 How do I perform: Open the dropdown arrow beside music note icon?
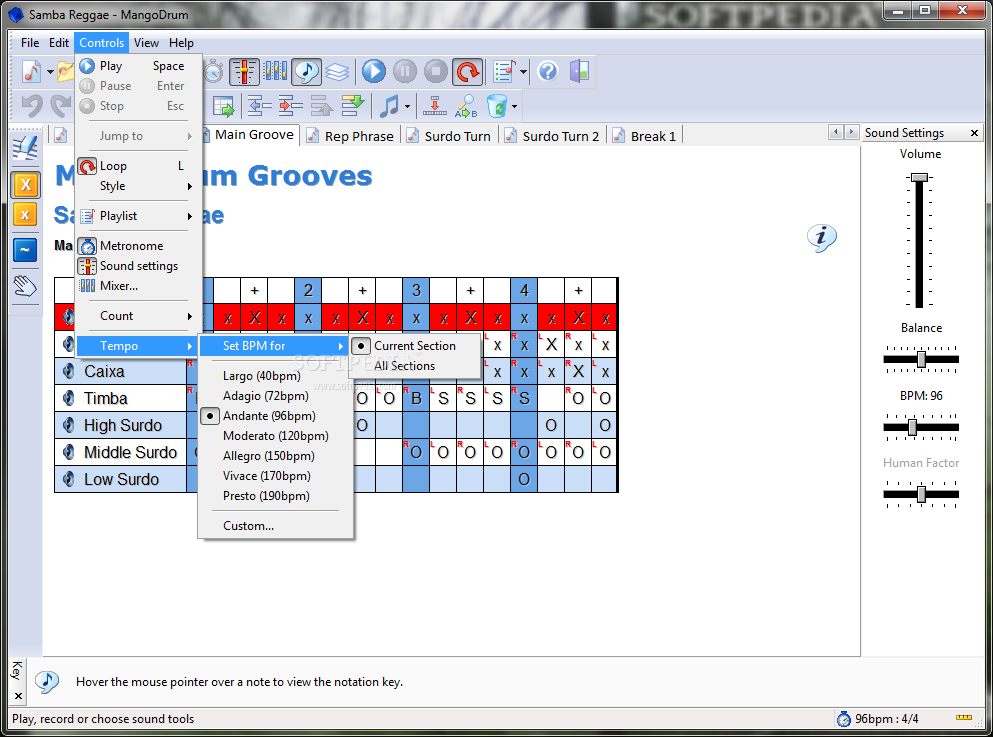(407, 106)
